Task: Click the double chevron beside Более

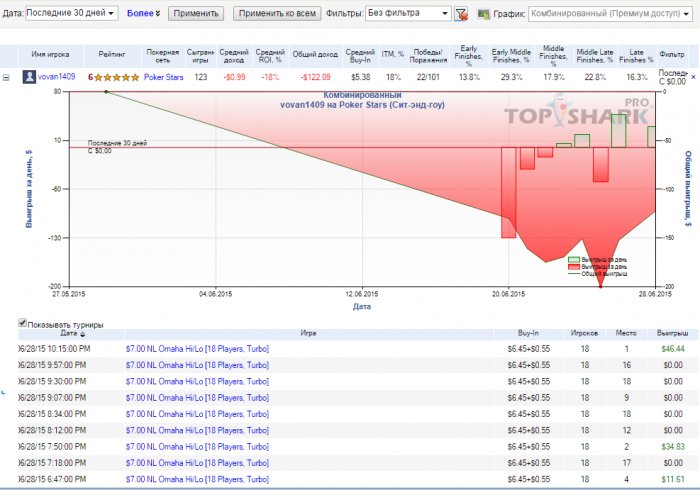Action: [x=157, y=14]
